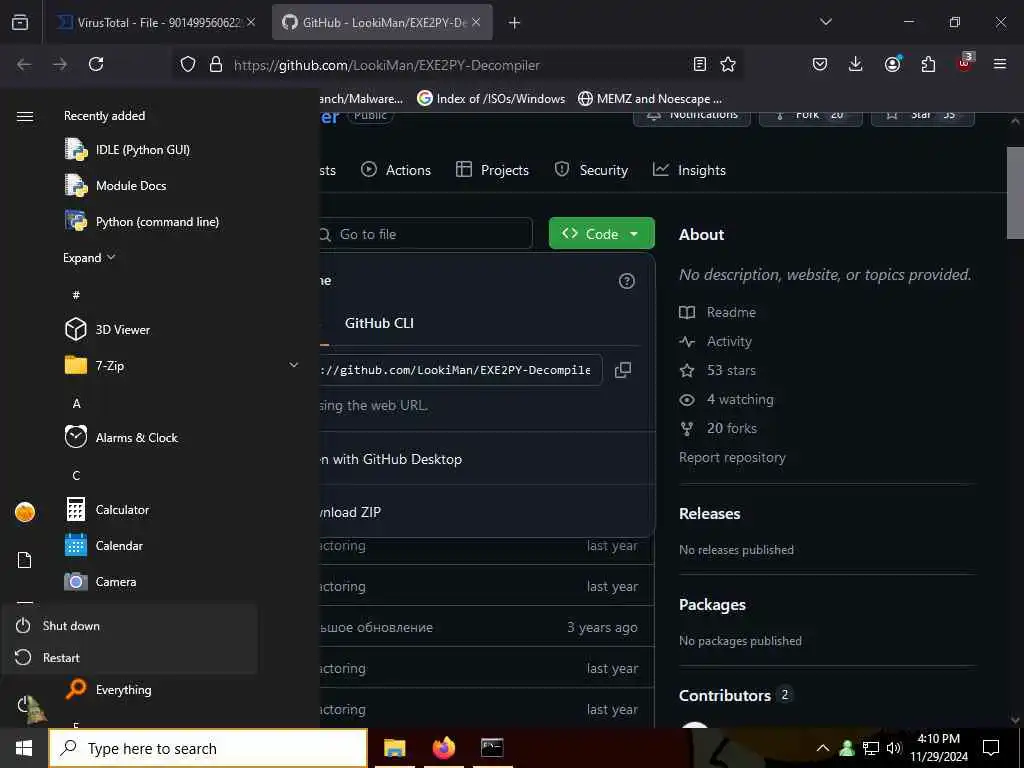Toggle reader view icon

click(x=699, y=64)
